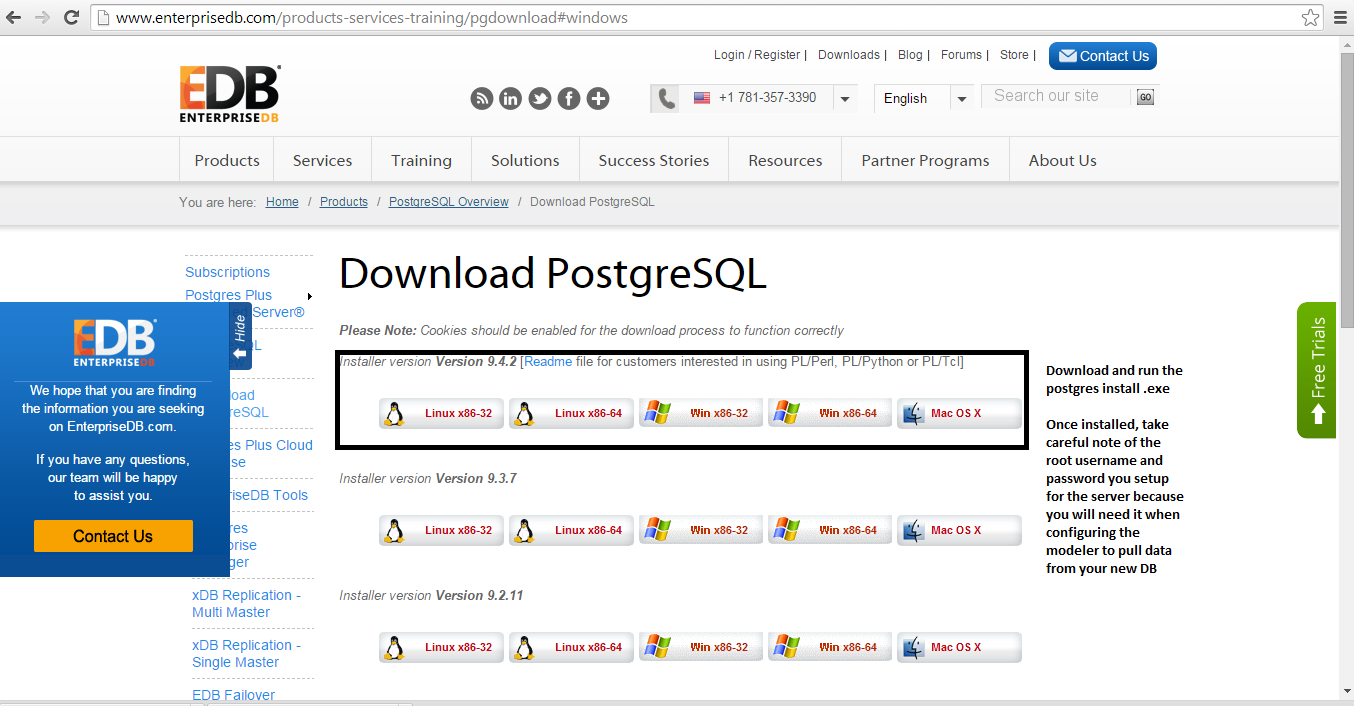The height and width of the screenshot is (712, 1359).
Task: Download version 9.2.11 Linux x86-32 installer
Action: pos(442,647)
